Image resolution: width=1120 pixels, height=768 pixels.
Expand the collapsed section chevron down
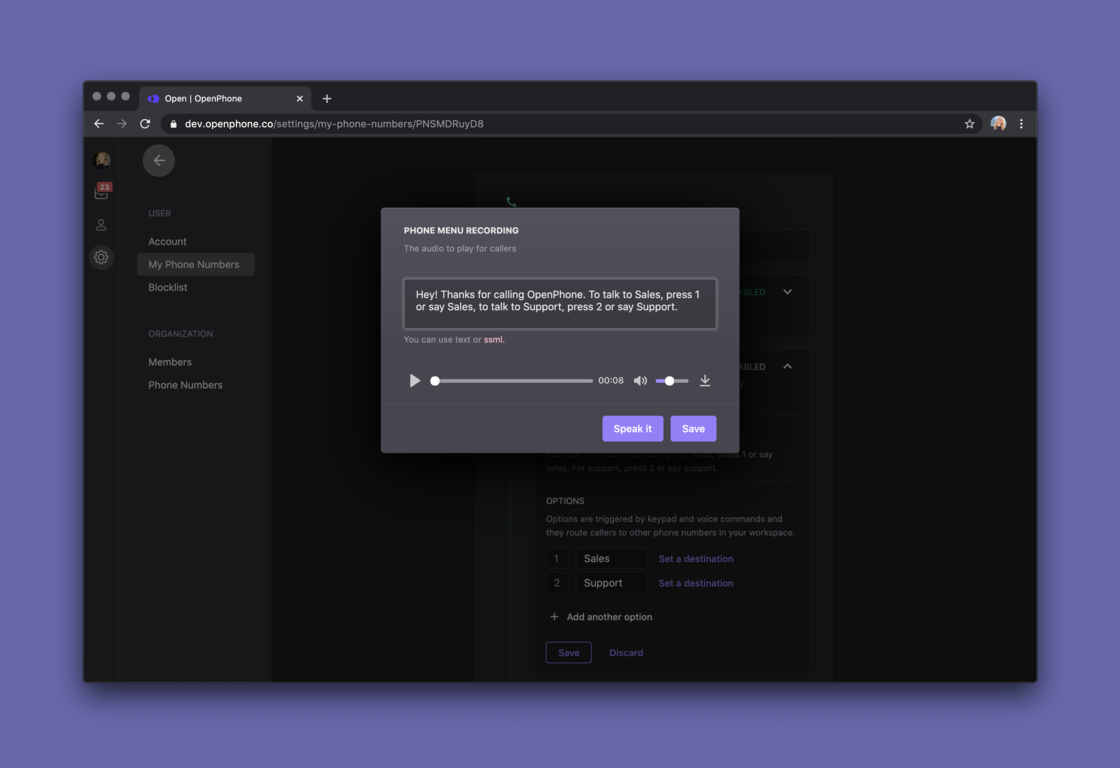pos(787,292)
